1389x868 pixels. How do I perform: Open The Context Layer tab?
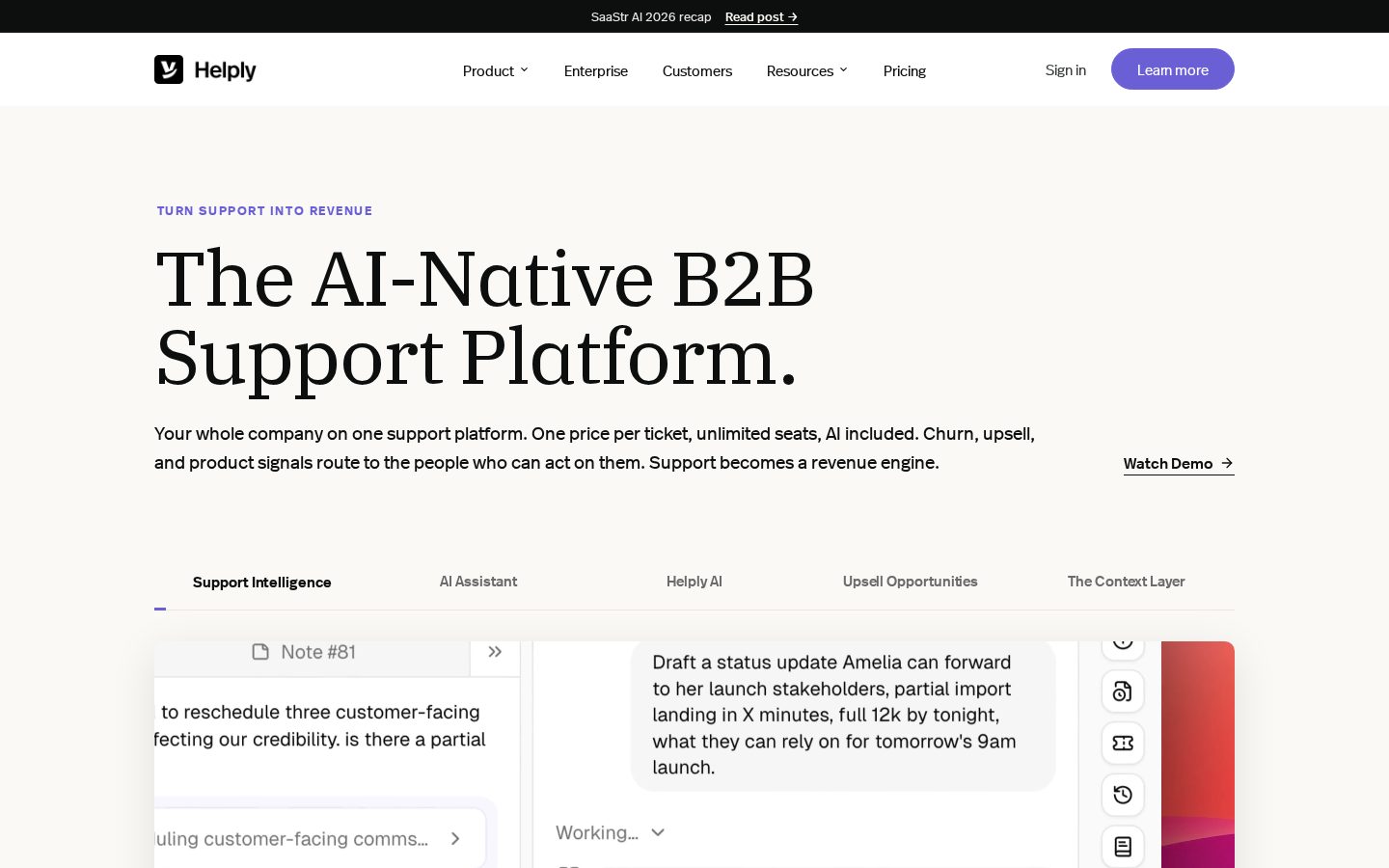pyautogui.click(x=1127, y=582)
